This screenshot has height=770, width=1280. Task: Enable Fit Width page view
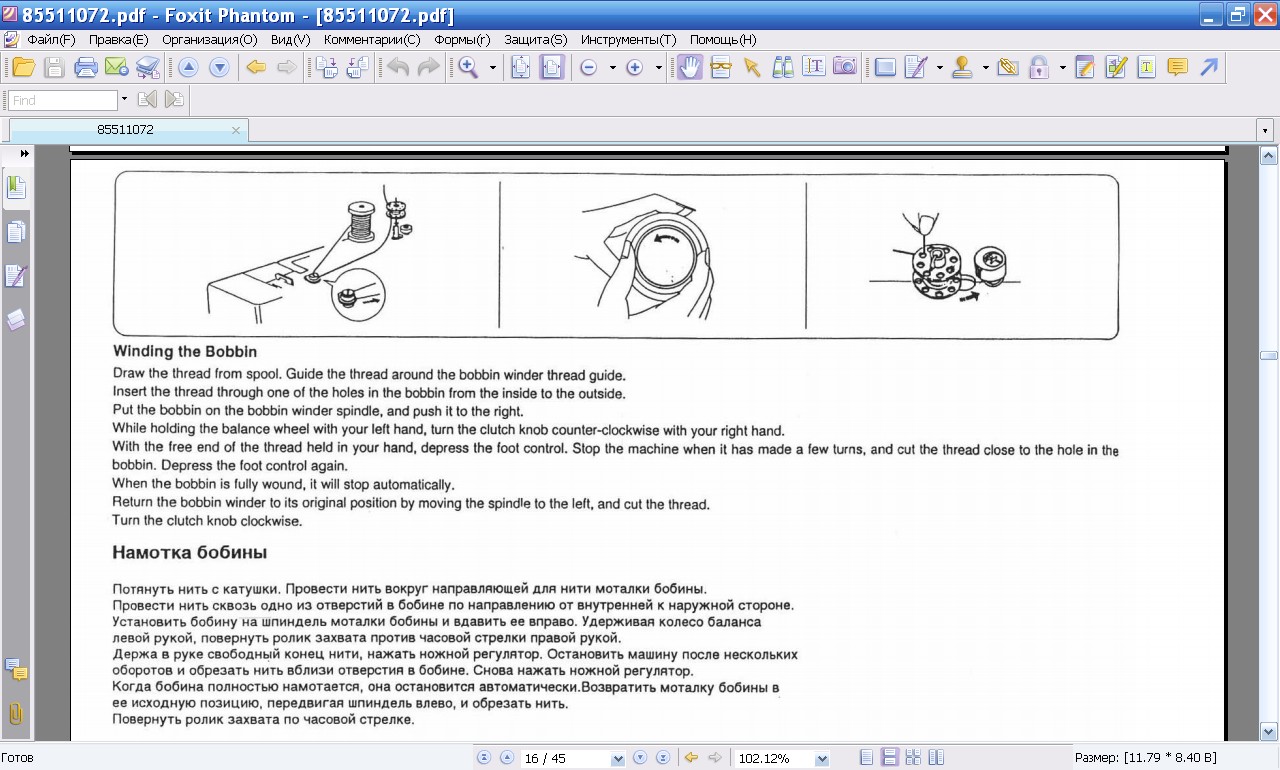coord(552,67)
